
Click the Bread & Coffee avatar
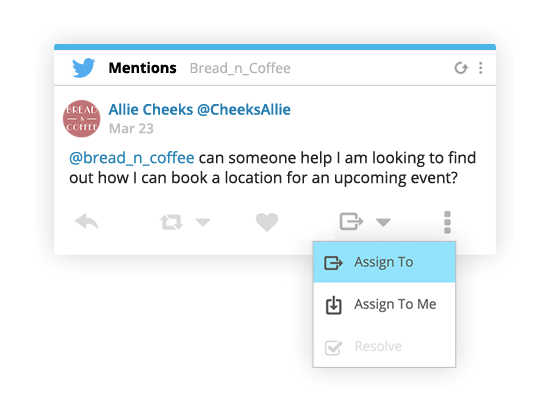tap(81, 118)
